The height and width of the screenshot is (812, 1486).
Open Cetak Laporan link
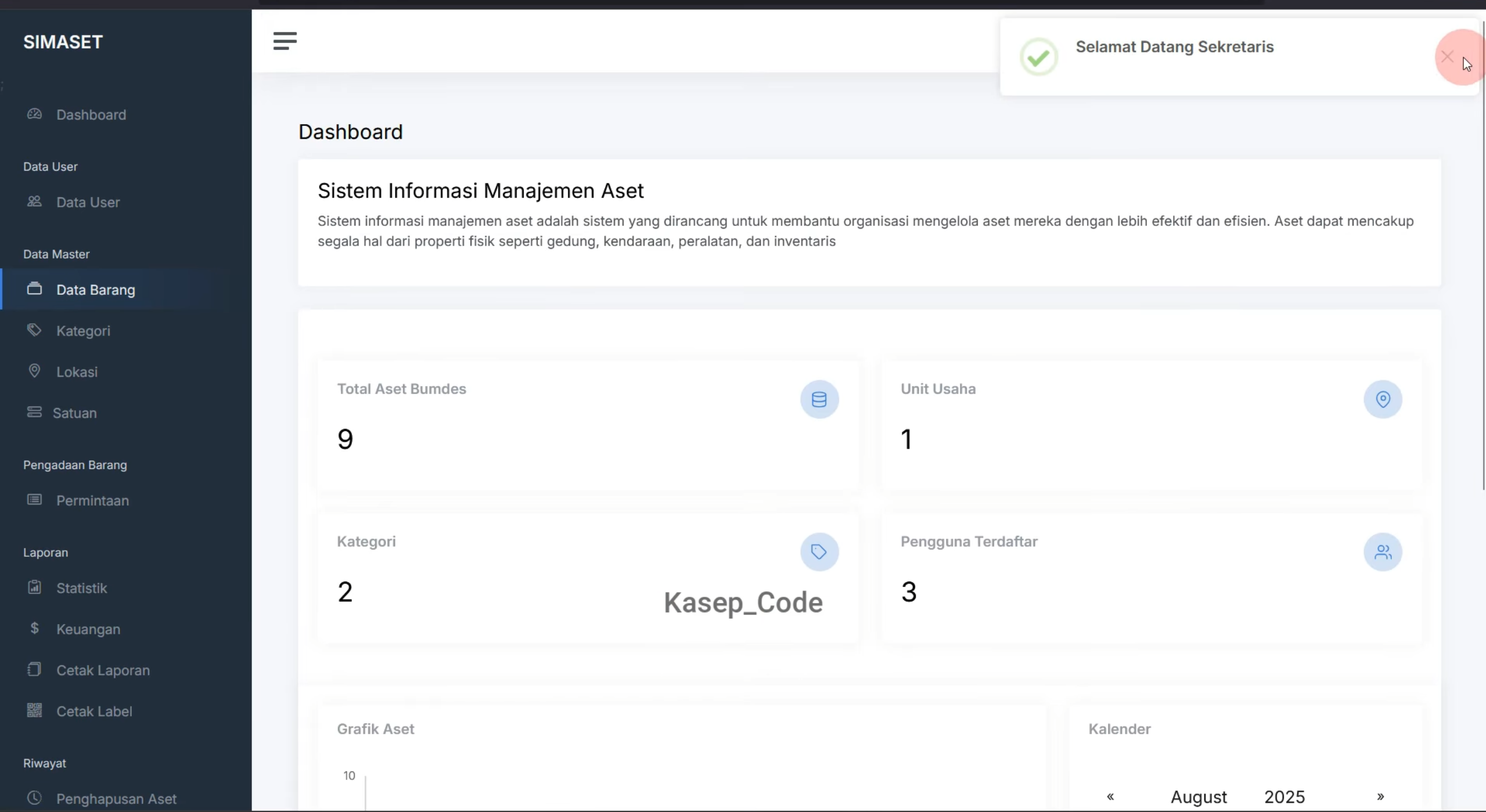(126, 670)
